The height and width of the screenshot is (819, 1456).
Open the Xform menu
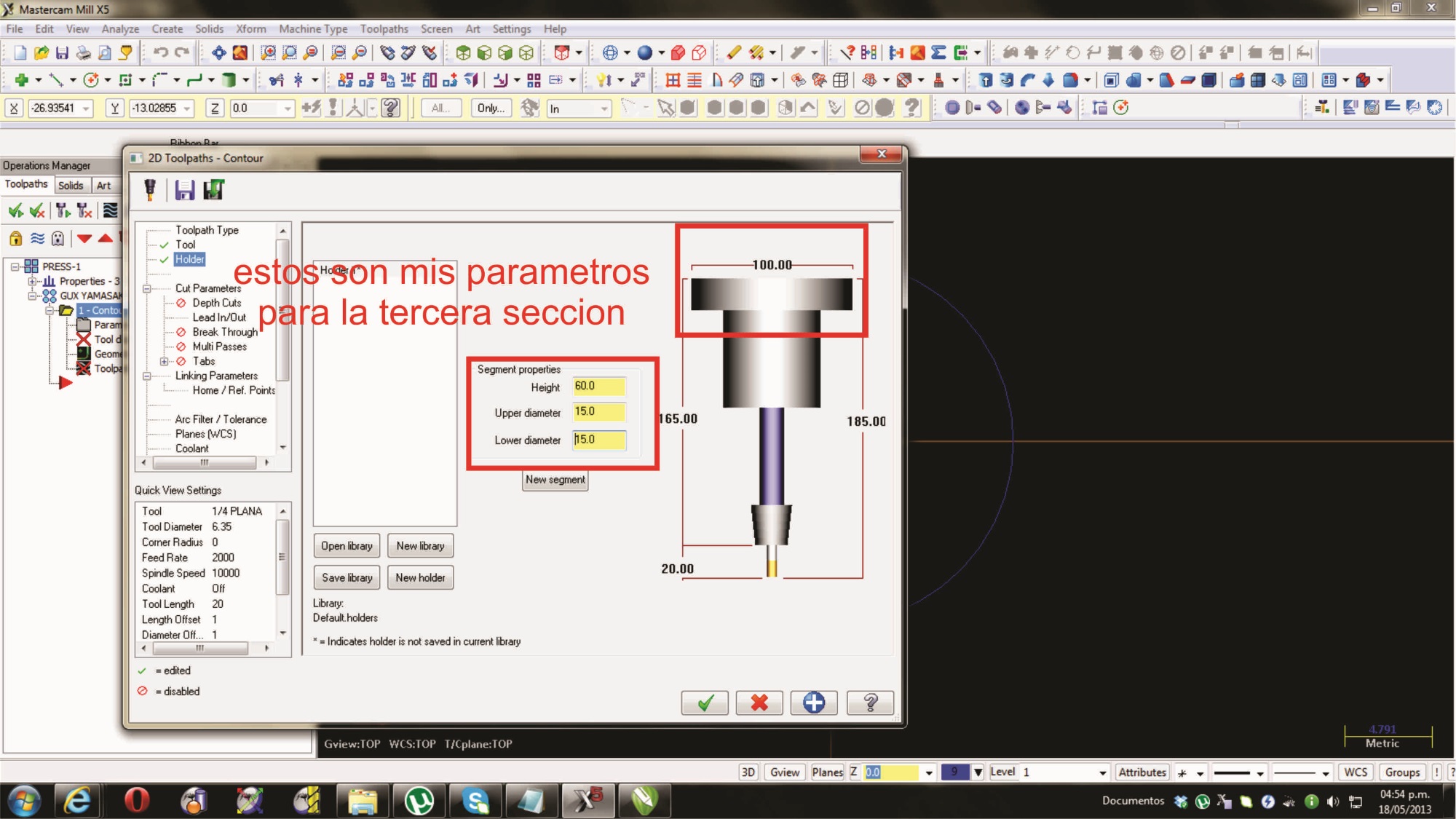(250, 29)
